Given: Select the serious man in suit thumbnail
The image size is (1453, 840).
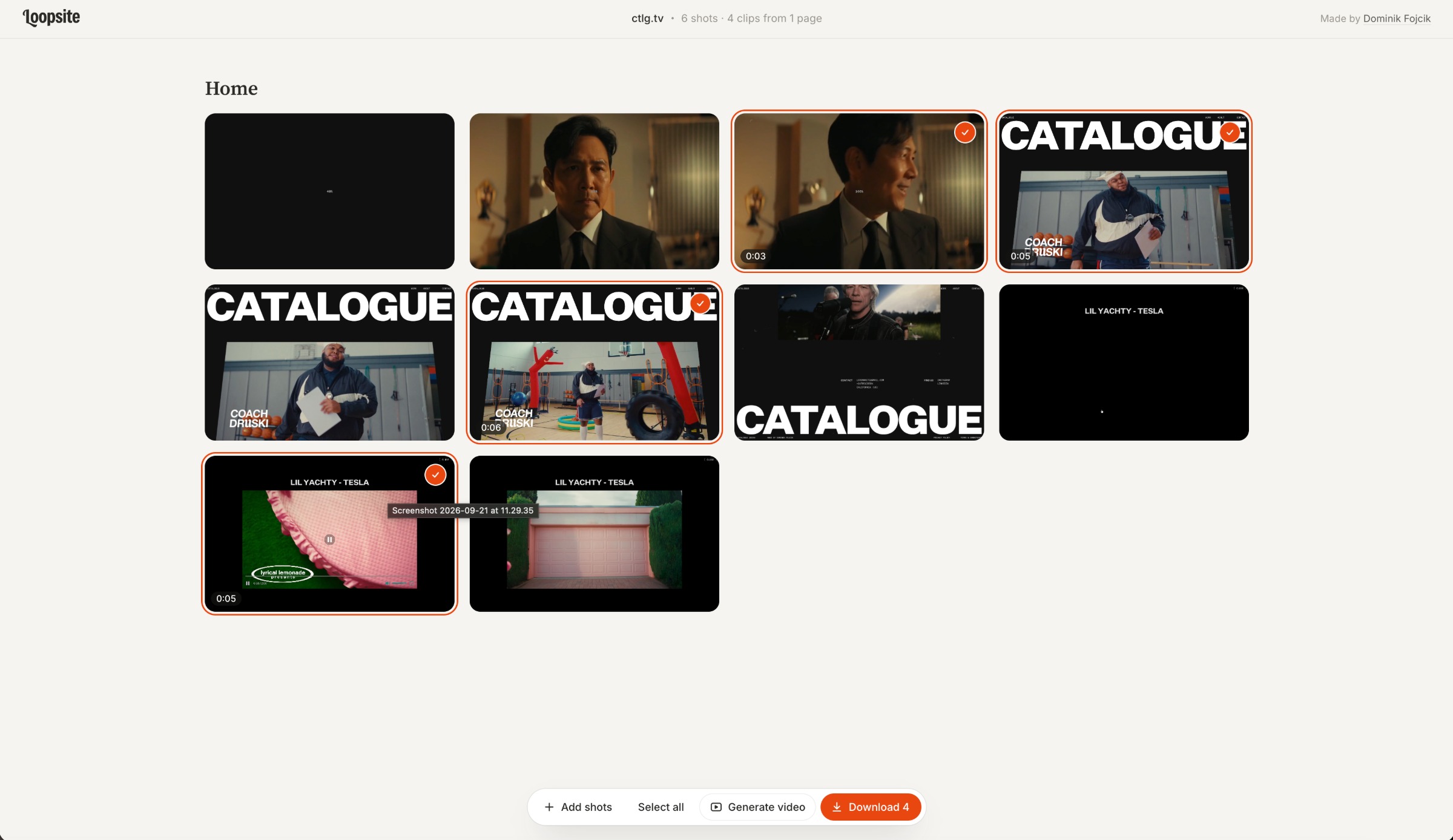Looking at the screenshot, I should pos(594,191).
